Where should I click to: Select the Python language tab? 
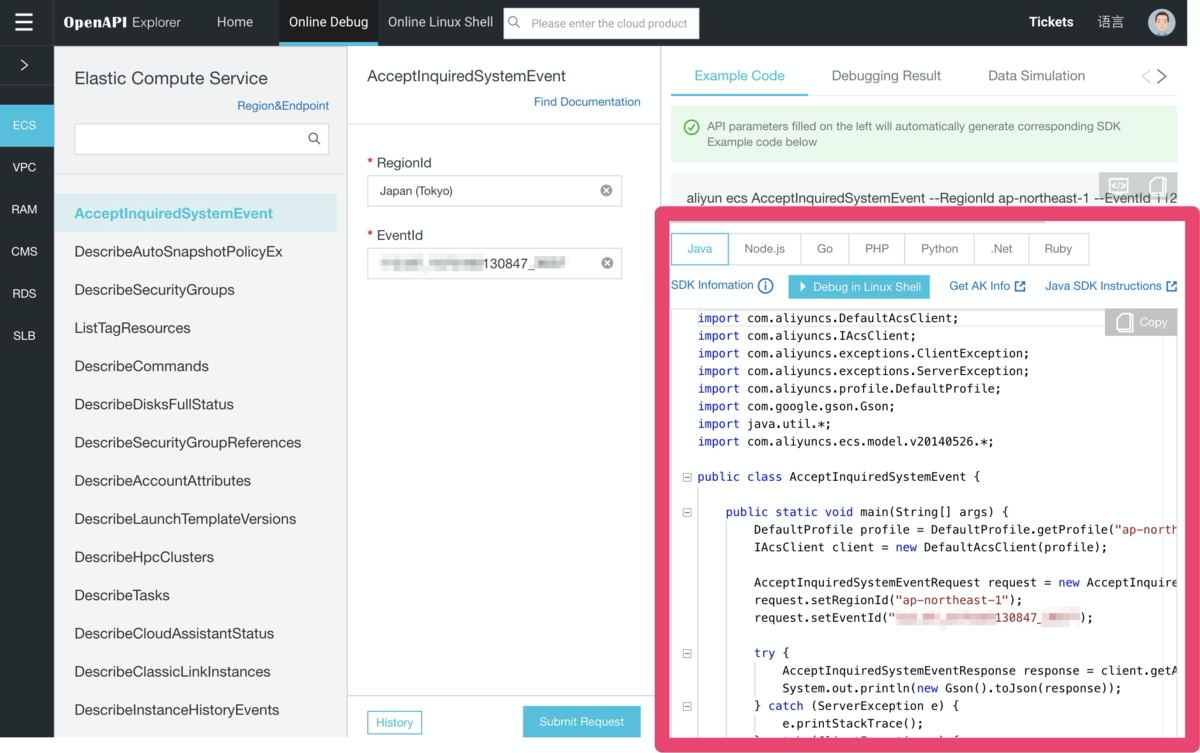pyautogui.click(x=939, y=249)
